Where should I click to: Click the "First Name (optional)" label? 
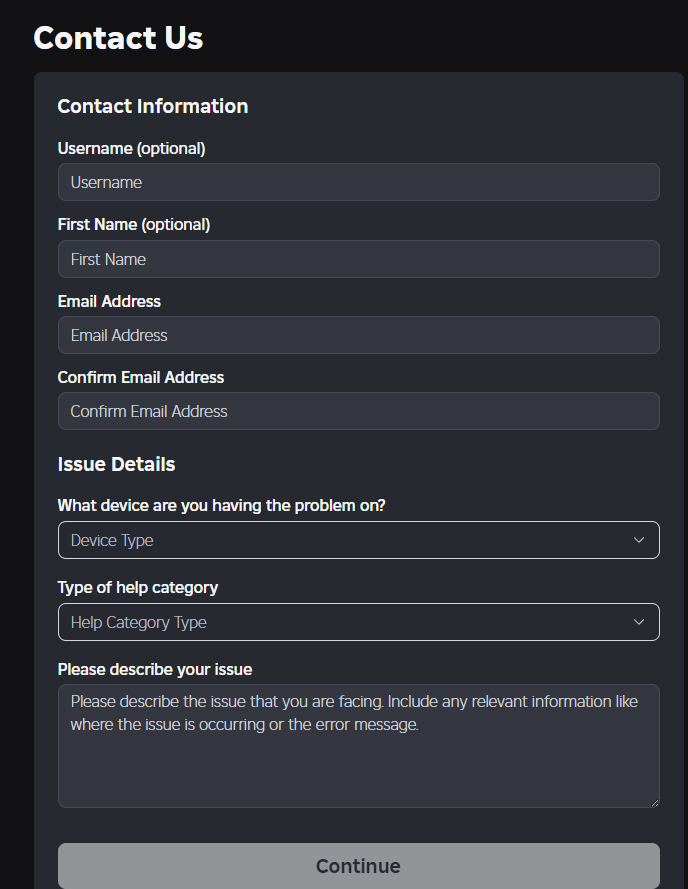(134, 224)
